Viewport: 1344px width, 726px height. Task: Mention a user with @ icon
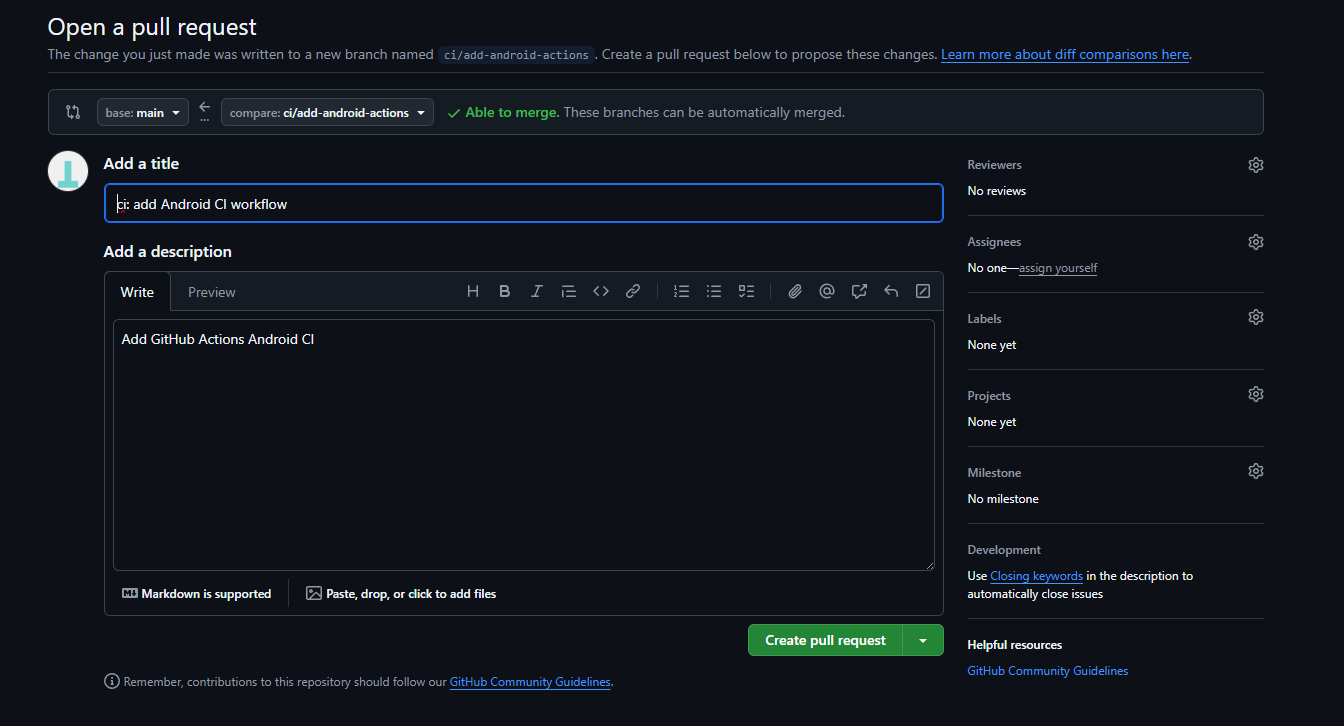(827, 291)
